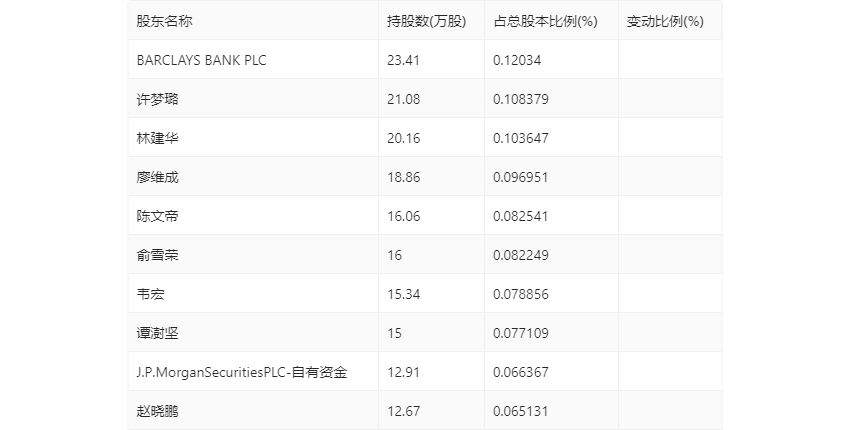The height and width of the screenshot is (430, 850).
Task: Click share ratio 0.065131
Action: tap(521, 412)
